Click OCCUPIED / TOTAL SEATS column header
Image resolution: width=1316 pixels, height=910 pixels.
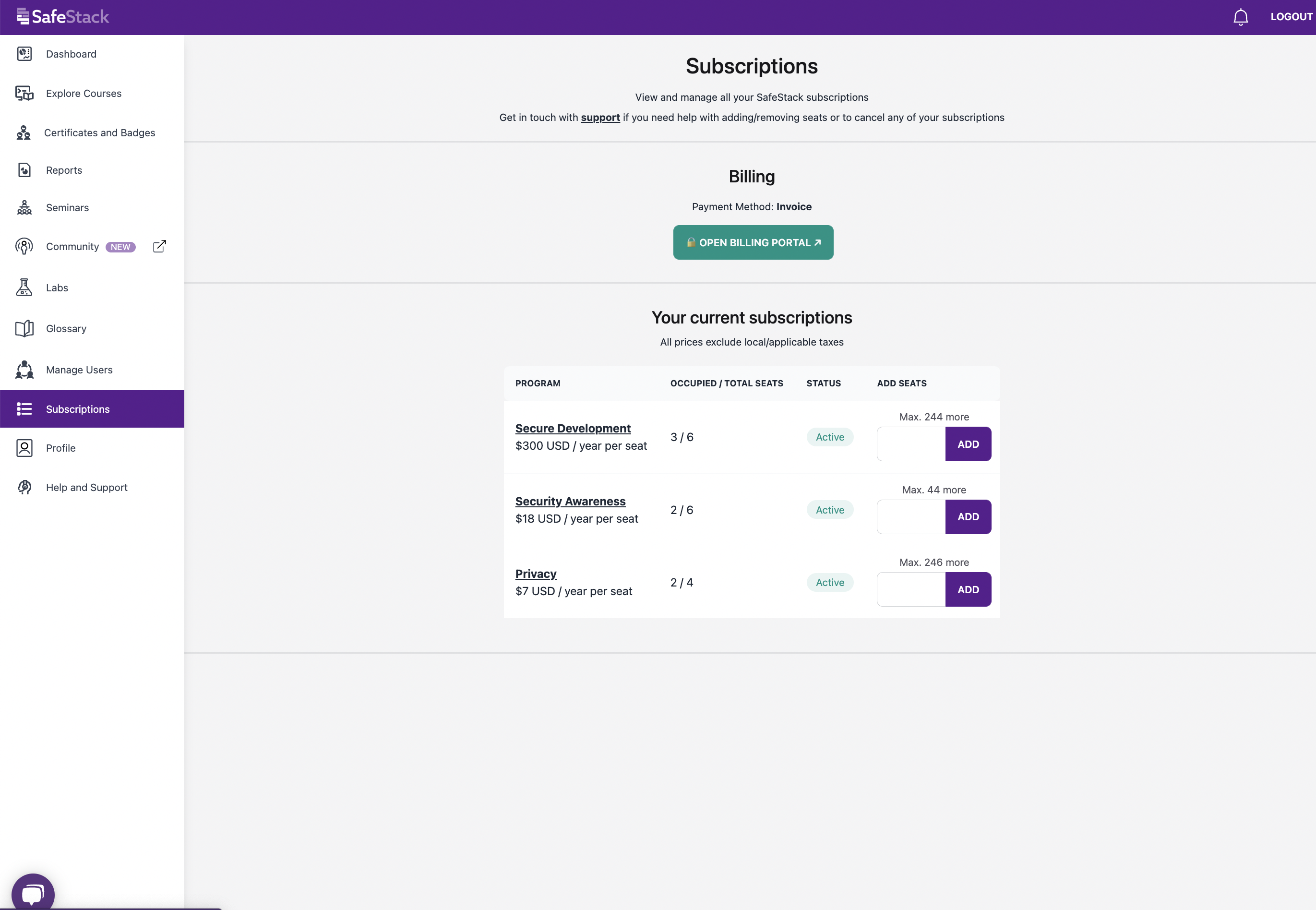(x=727, y=383)
